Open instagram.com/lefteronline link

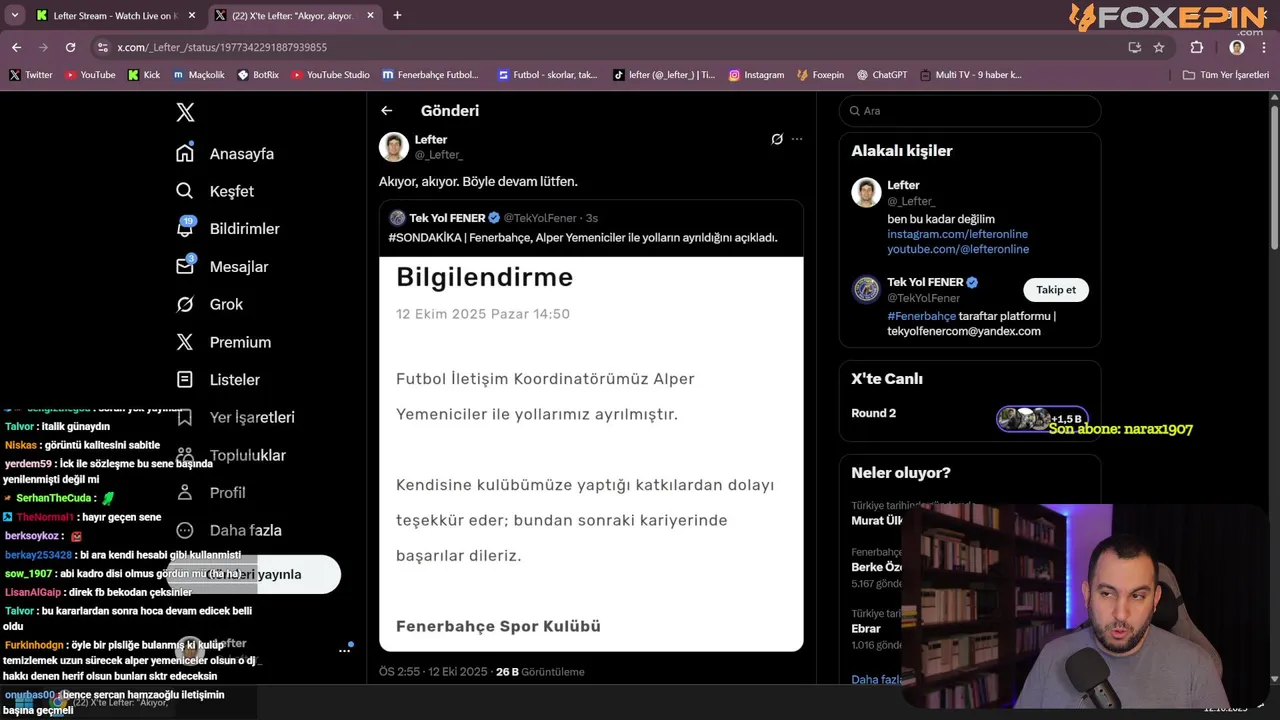pyautogui.click(x=957, y=234)
